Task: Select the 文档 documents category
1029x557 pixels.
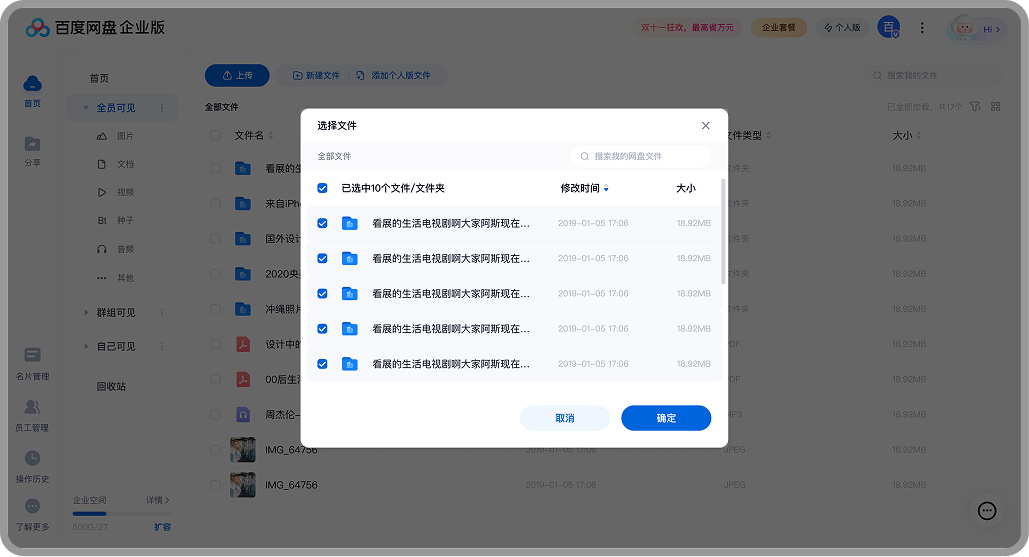Action: coord(116,164)
